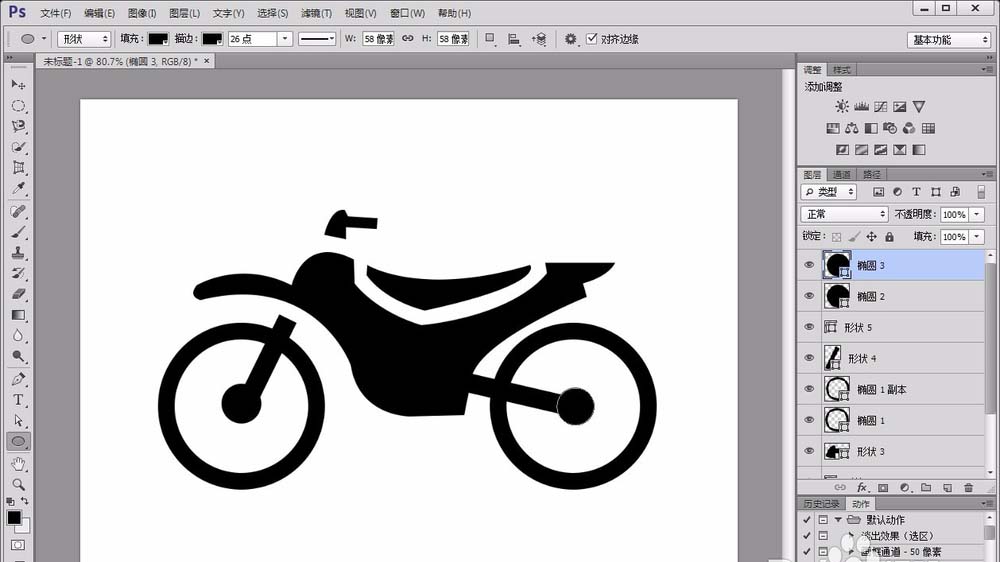The height and width of the screenshot is (562, 1000).
Task: Add a layer style via fx icon
Action: point(860,488)
